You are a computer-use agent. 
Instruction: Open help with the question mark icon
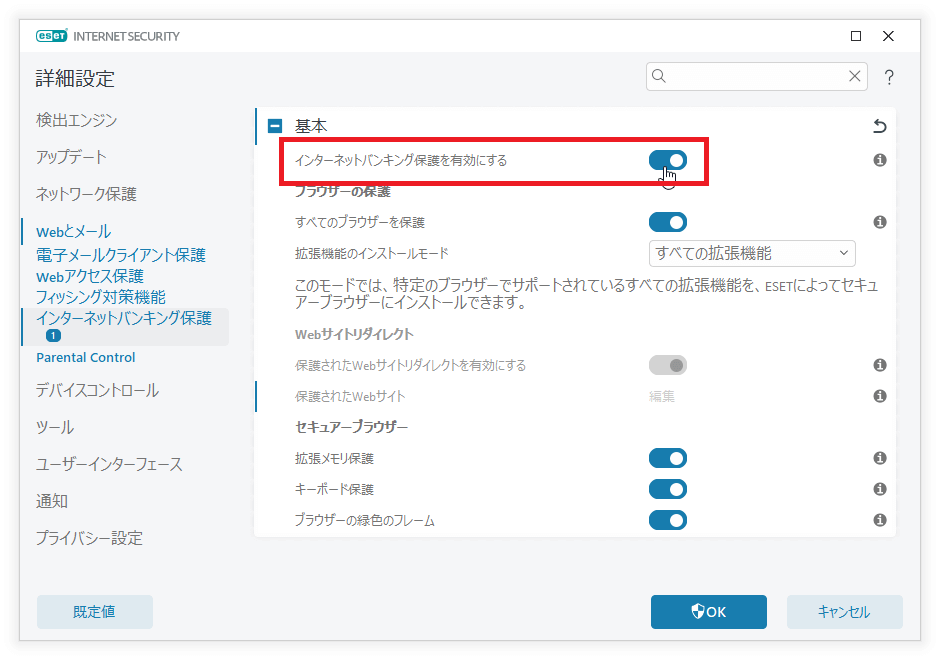tap(888, 77)
